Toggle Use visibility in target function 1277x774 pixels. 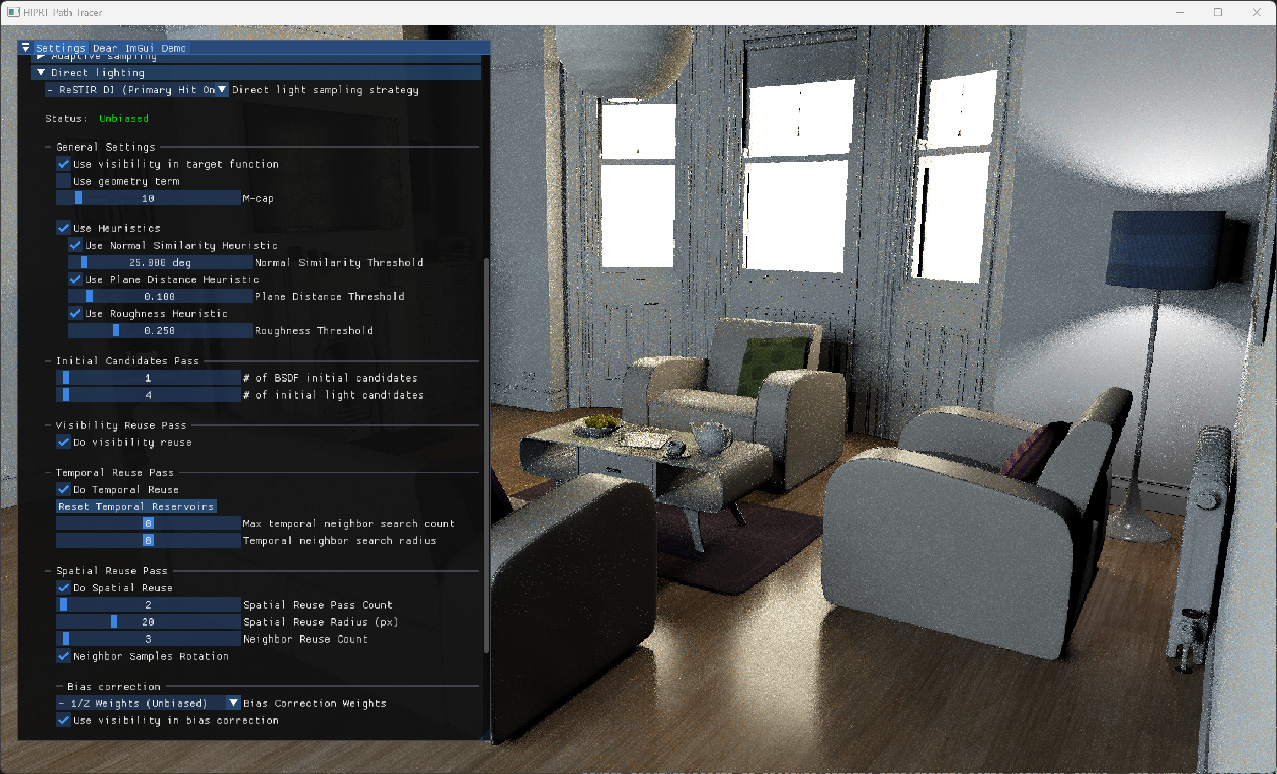tap(63, 164)
